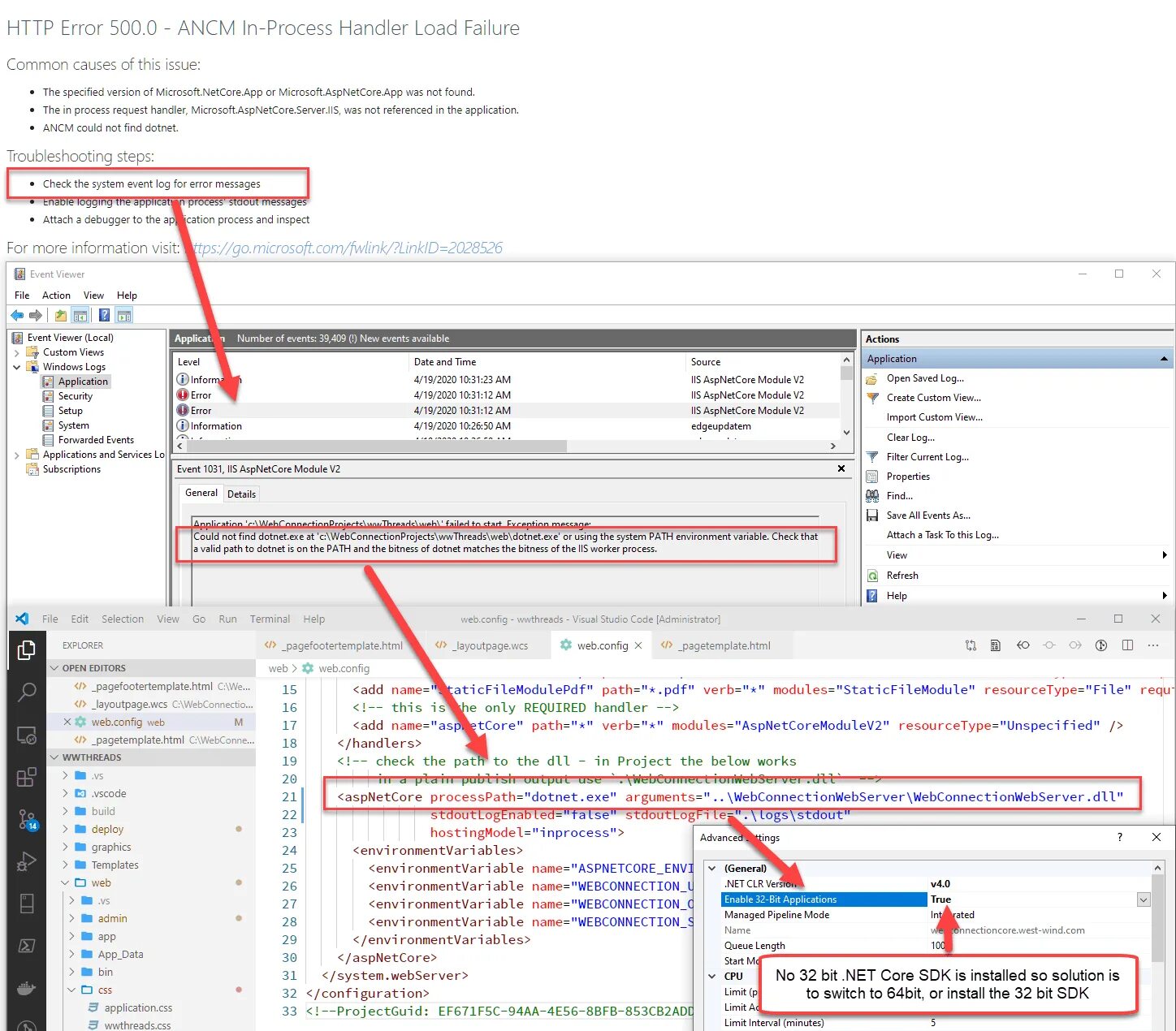
Task: Select Security log in Event Viewer tree
Action: point(75,396)
